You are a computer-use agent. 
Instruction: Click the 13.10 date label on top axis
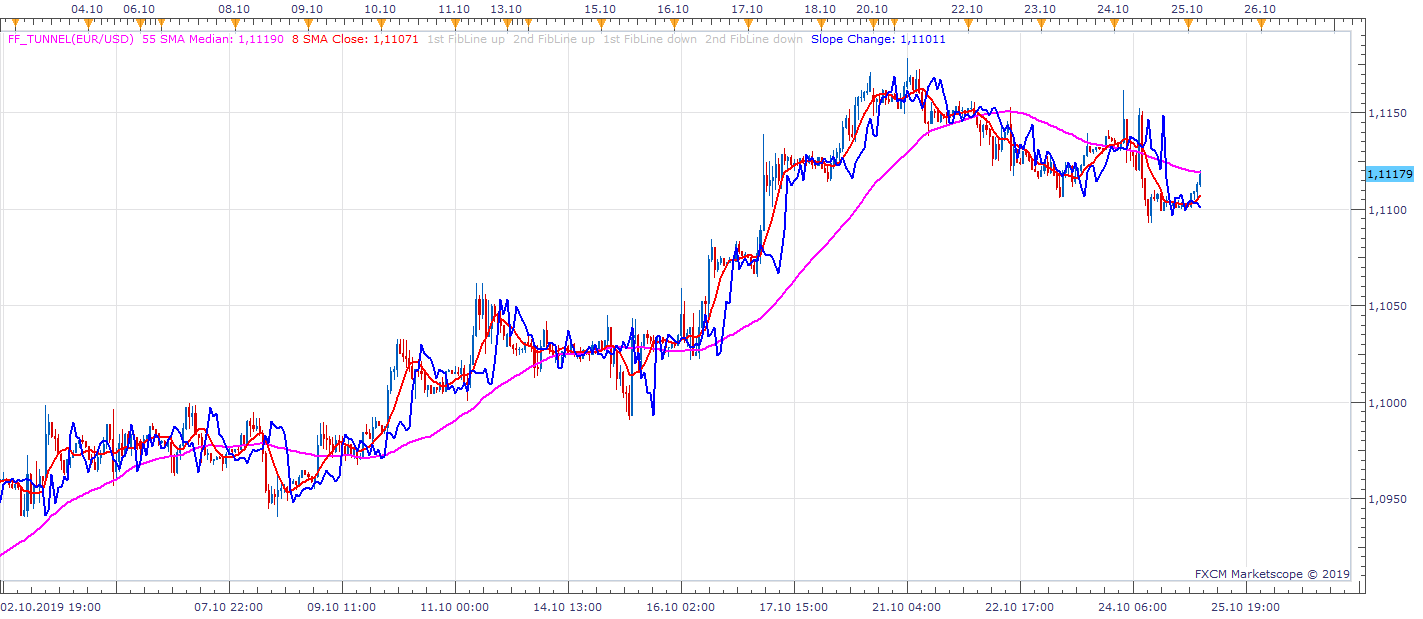[x=506, y=8]
